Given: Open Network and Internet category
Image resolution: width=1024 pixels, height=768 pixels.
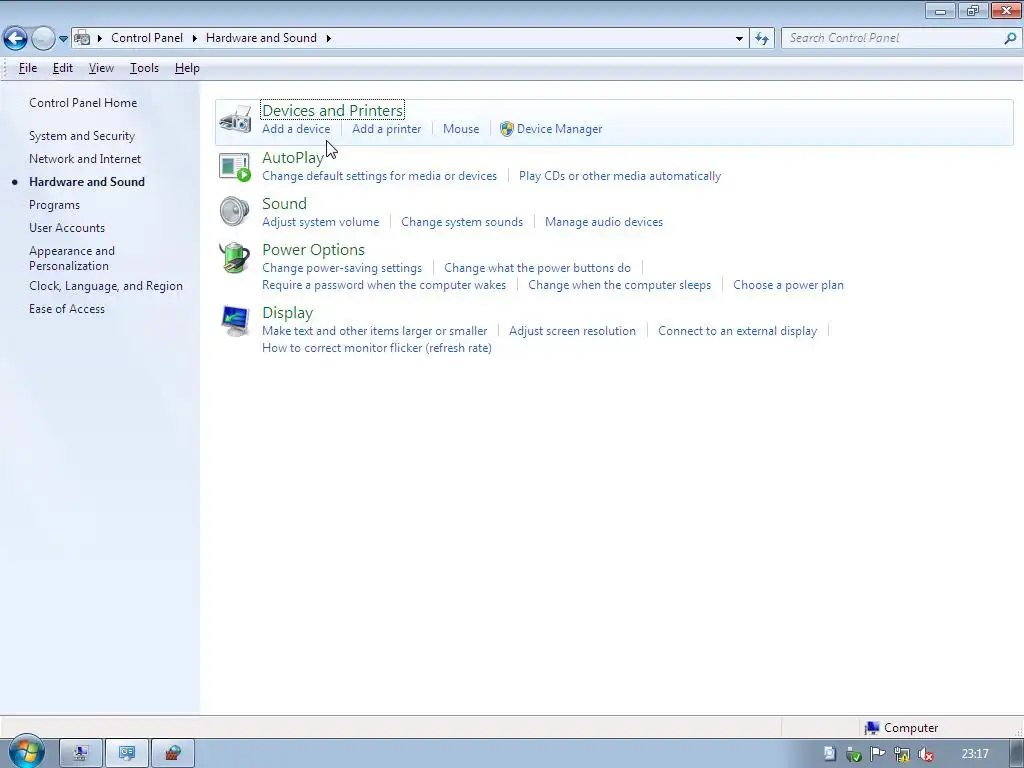Looking at the screenshot, I should point(85,159).
